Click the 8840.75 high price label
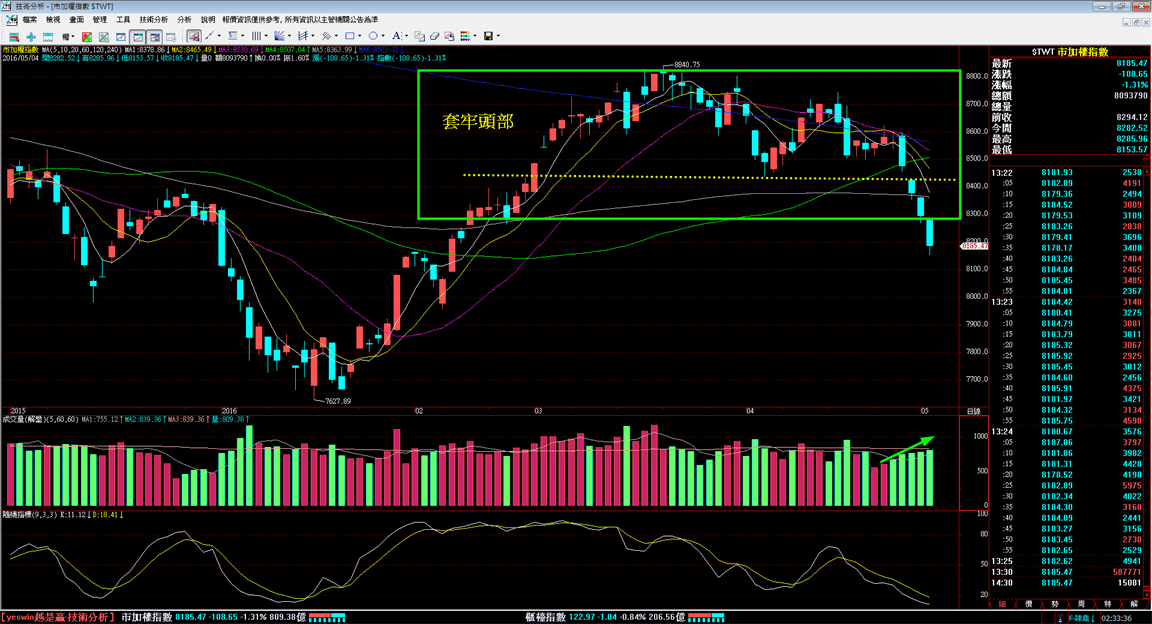The image size is (1152, 624). 687,65
